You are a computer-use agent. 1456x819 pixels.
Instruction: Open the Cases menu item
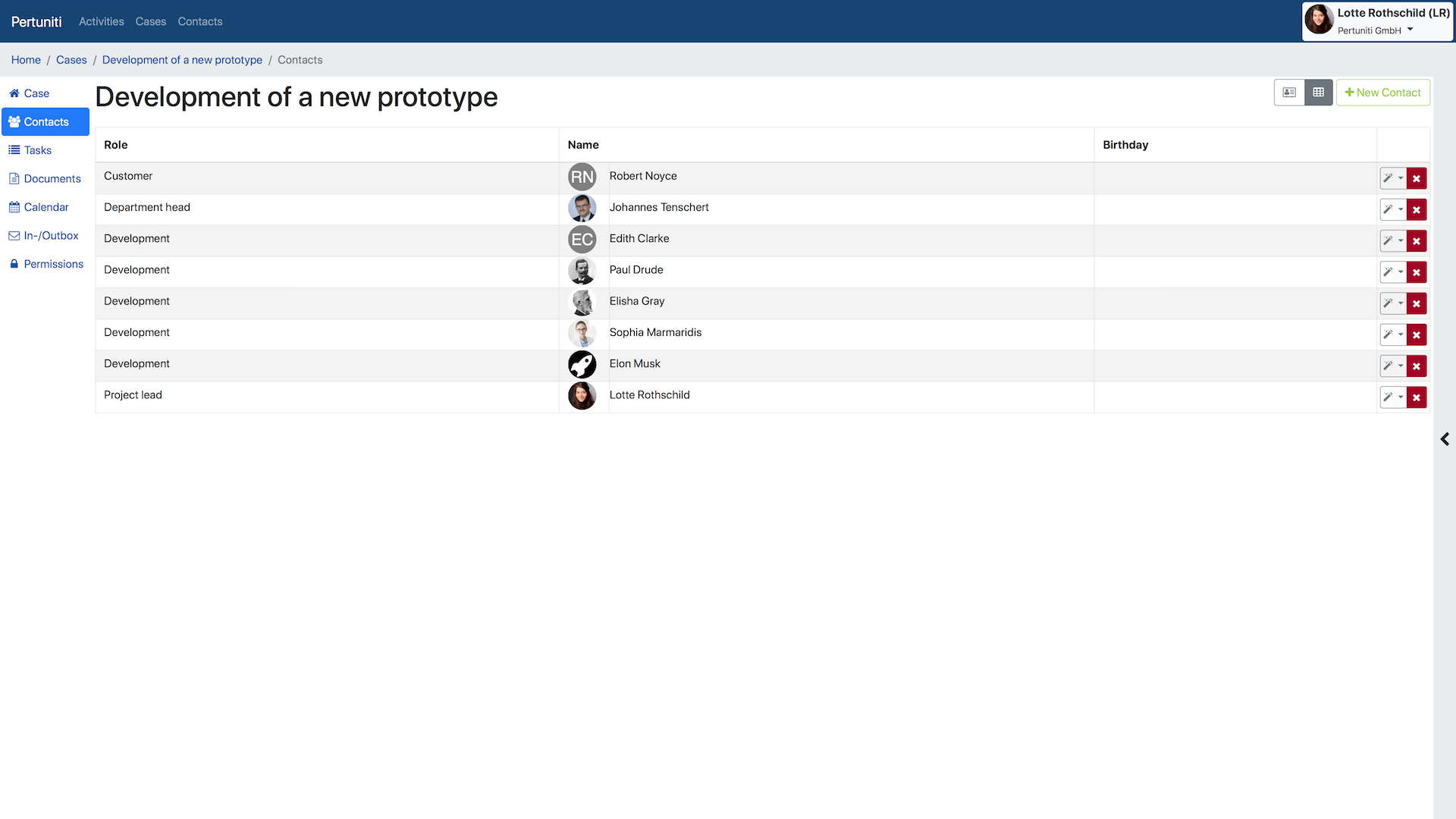(151, 21)
